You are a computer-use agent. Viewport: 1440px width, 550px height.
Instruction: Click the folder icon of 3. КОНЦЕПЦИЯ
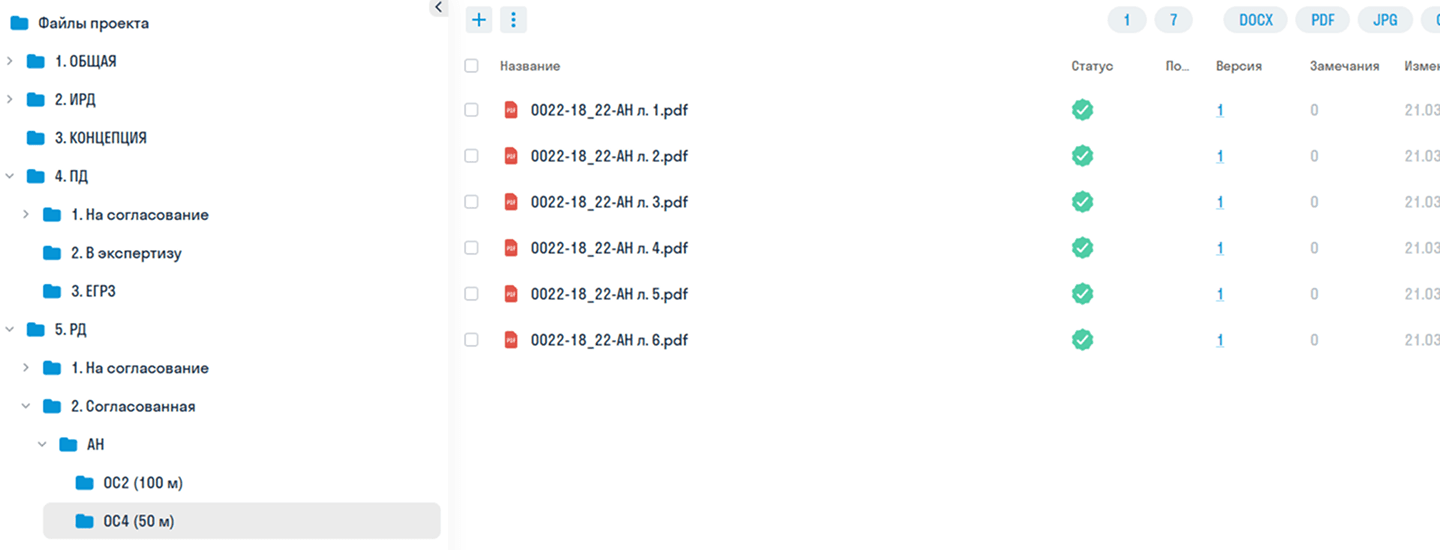(x=36, y=138)
